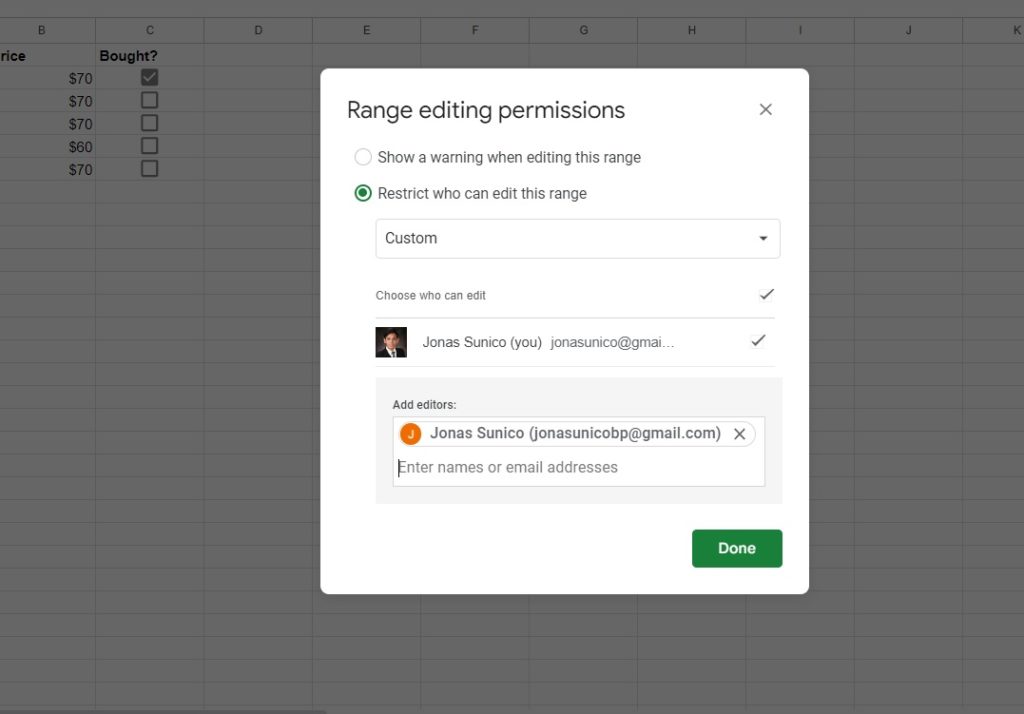Open the Custom permissions dropdown

577,239
